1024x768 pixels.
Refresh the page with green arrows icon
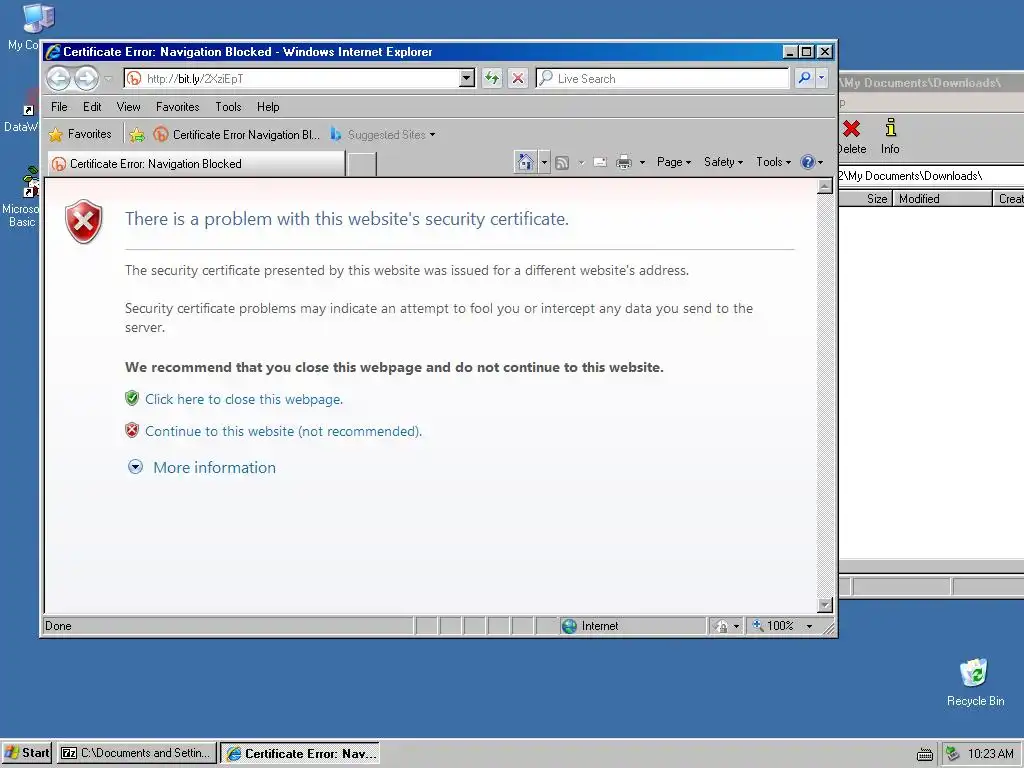point(492,79)
